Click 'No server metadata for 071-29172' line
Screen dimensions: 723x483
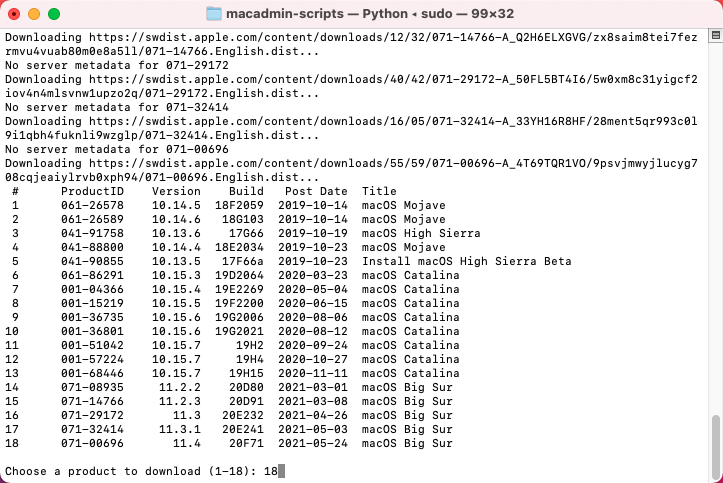[x=117, y=65]
